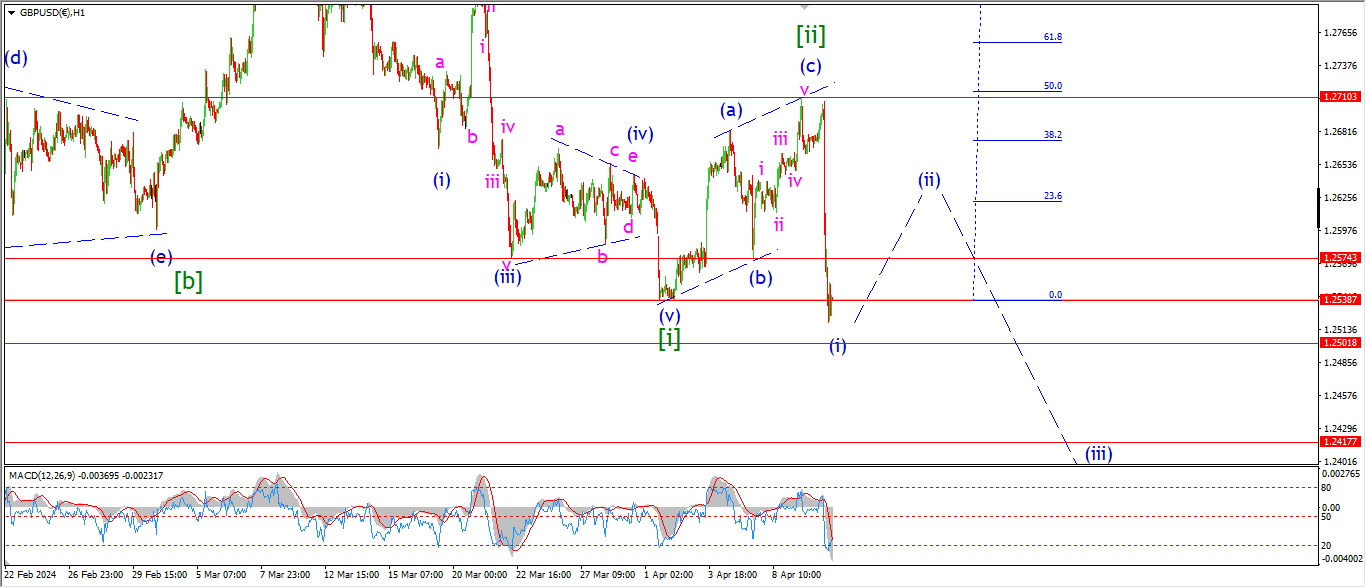
Task: Select the 61.8 Fibonacci level
Action: [1052, 37]
